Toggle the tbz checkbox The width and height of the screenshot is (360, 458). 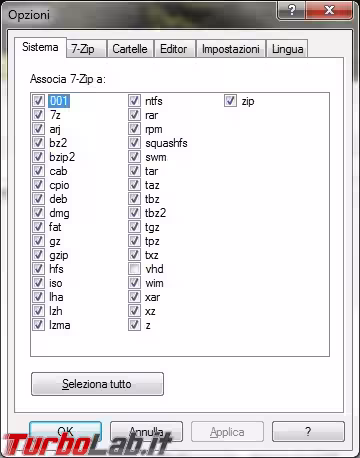(134, 199)
